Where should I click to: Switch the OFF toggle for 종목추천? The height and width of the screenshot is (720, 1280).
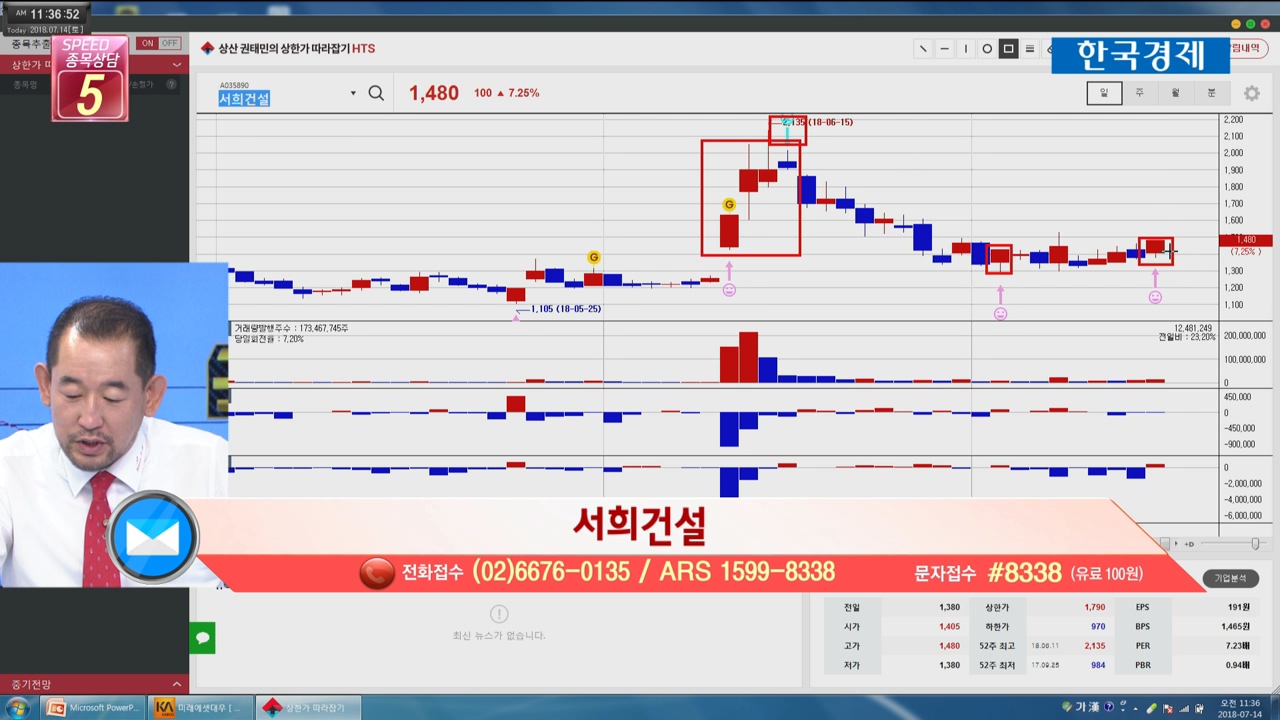[169, 43]
